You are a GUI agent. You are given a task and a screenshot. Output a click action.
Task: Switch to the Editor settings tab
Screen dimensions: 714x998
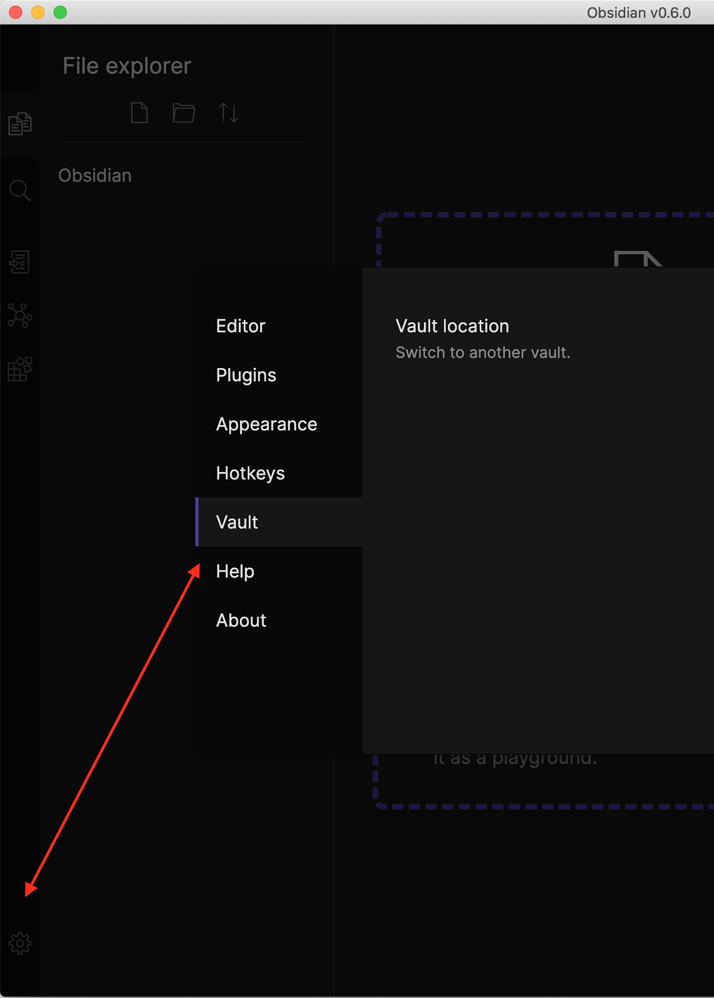(x=241, y=326)
